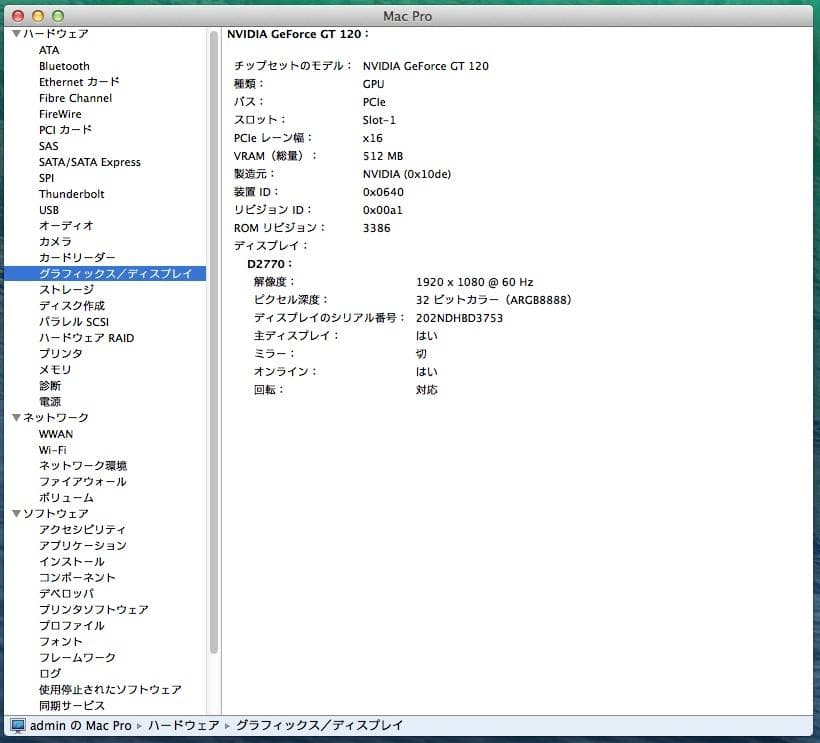The image size is (820, 743).
Task: Choose ストレージ in the sidebar
Action: 66,290
